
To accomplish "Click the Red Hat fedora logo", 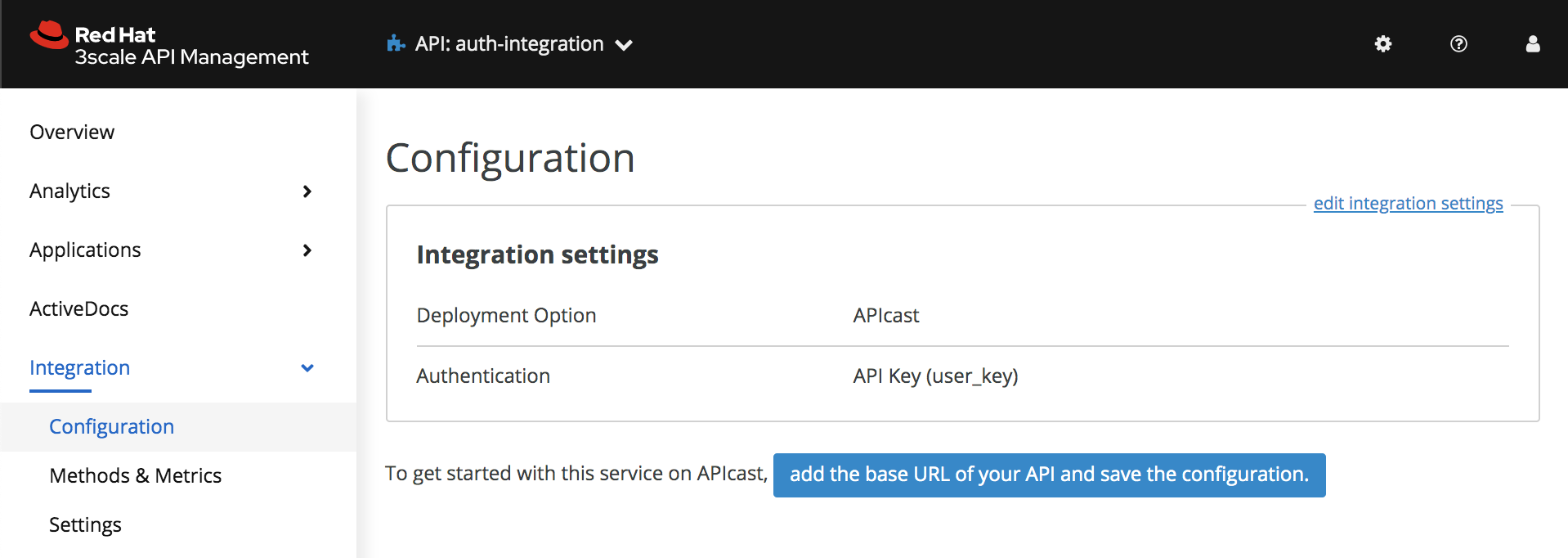I will (49, 35).
